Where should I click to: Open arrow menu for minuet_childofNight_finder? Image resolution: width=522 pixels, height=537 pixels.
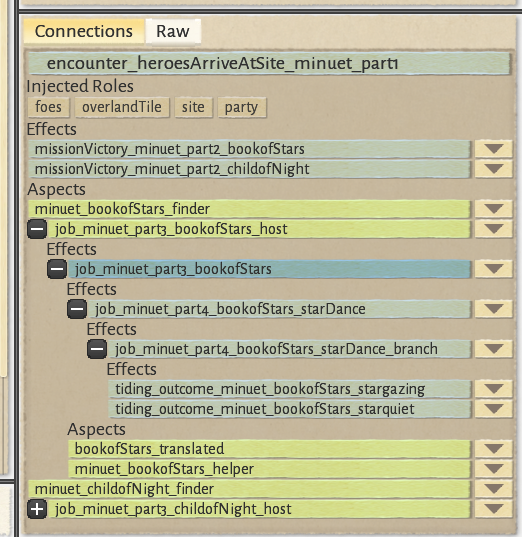[494, 489]
